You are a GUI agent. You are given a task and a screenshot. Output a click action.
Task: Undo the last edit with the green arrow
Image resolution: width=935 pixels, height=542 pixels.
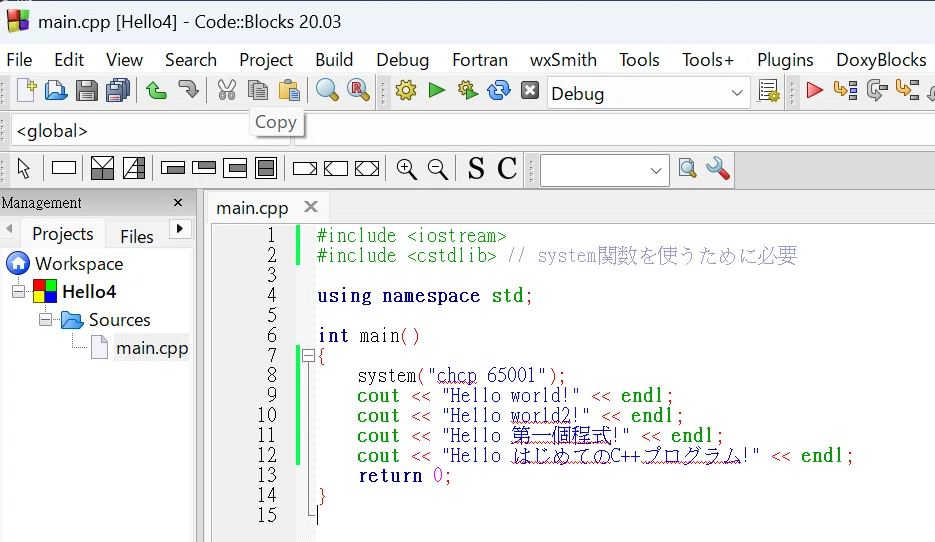click(156, 91)
